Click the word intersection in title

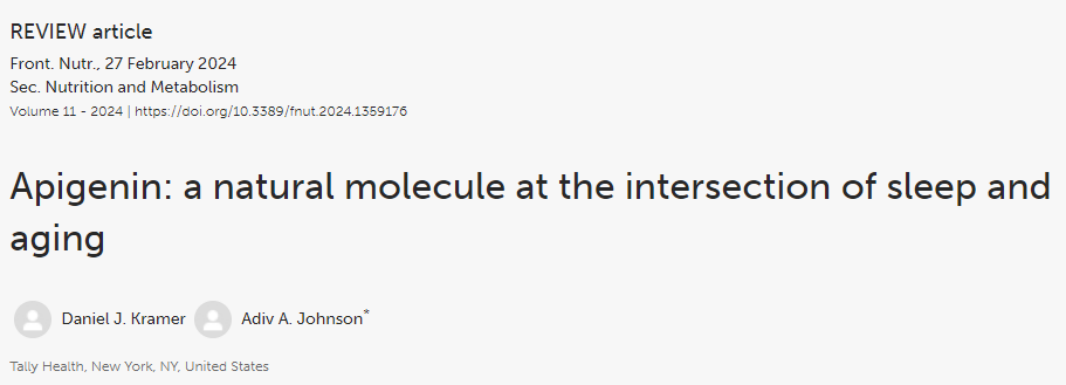(x=727, y=187)
